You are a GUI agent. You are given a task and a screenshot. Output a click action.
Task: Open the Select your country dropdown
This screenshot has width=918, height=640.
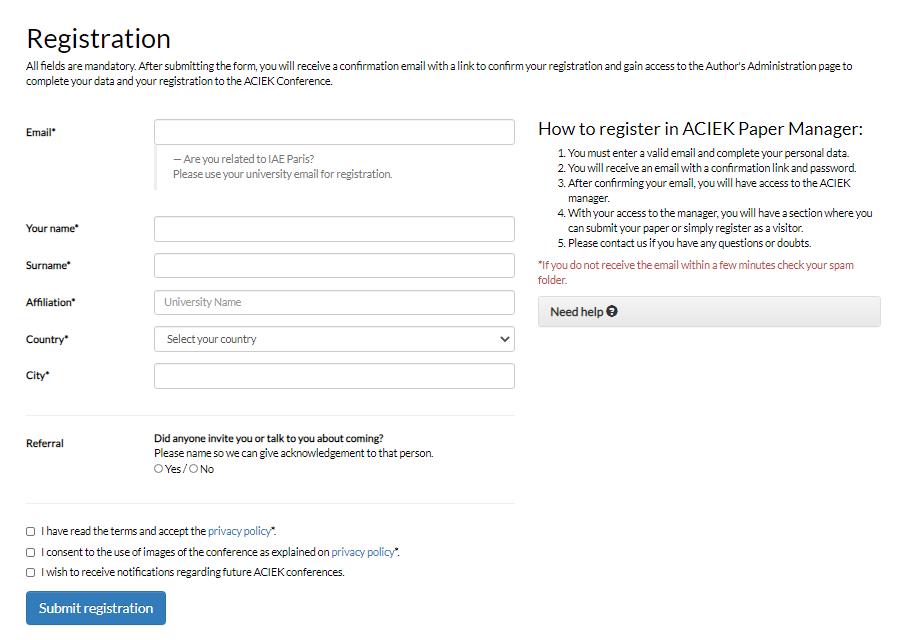334,339
